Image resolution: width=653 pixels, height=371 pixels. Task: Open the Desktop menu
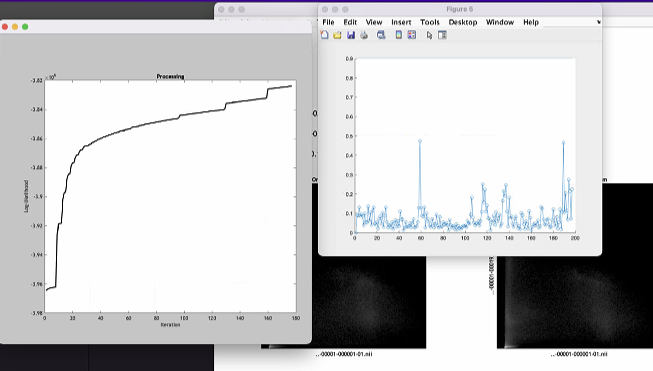(463, 22)
